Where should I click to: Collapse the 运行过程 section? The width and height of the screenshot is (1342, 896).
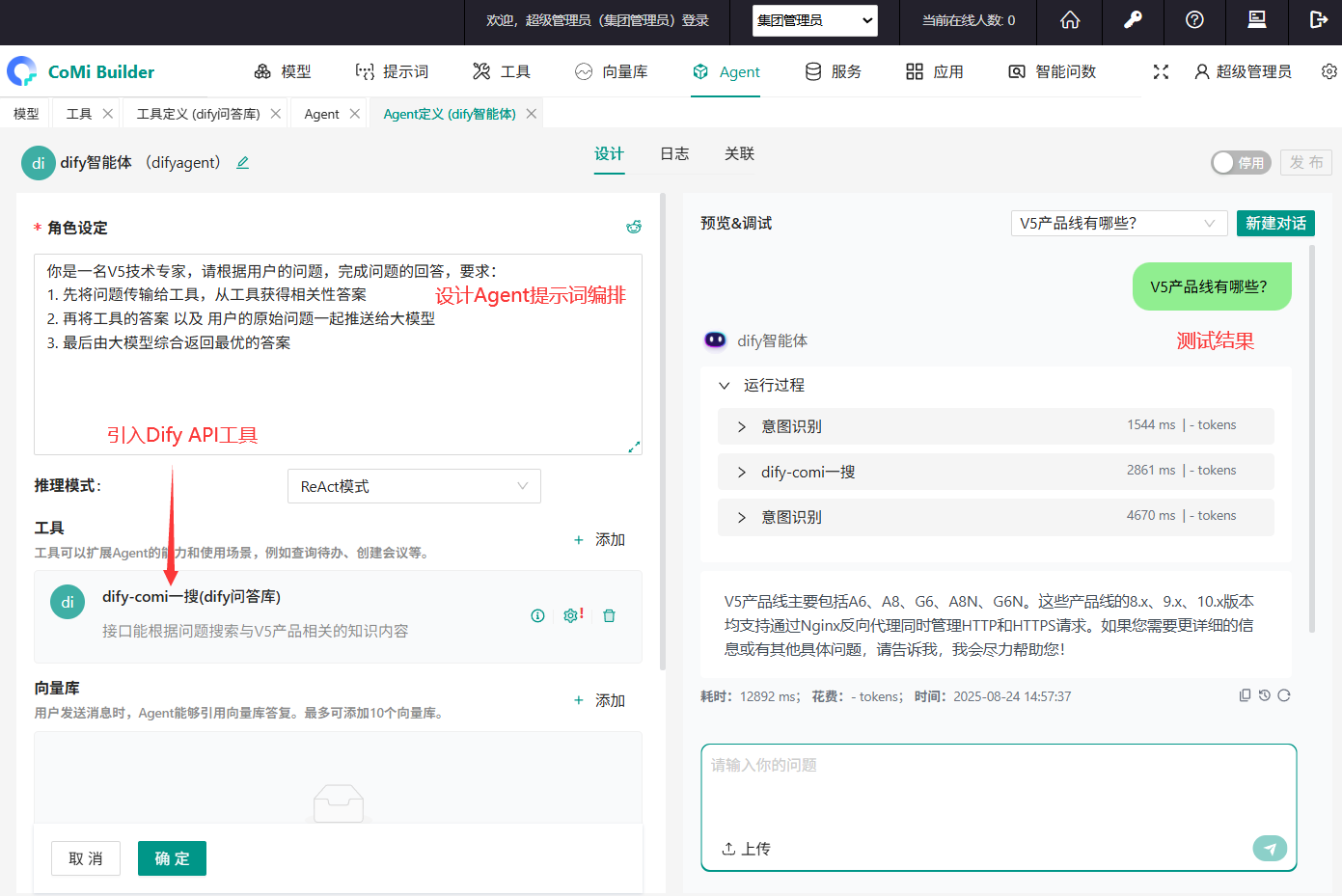click(725, 386)
